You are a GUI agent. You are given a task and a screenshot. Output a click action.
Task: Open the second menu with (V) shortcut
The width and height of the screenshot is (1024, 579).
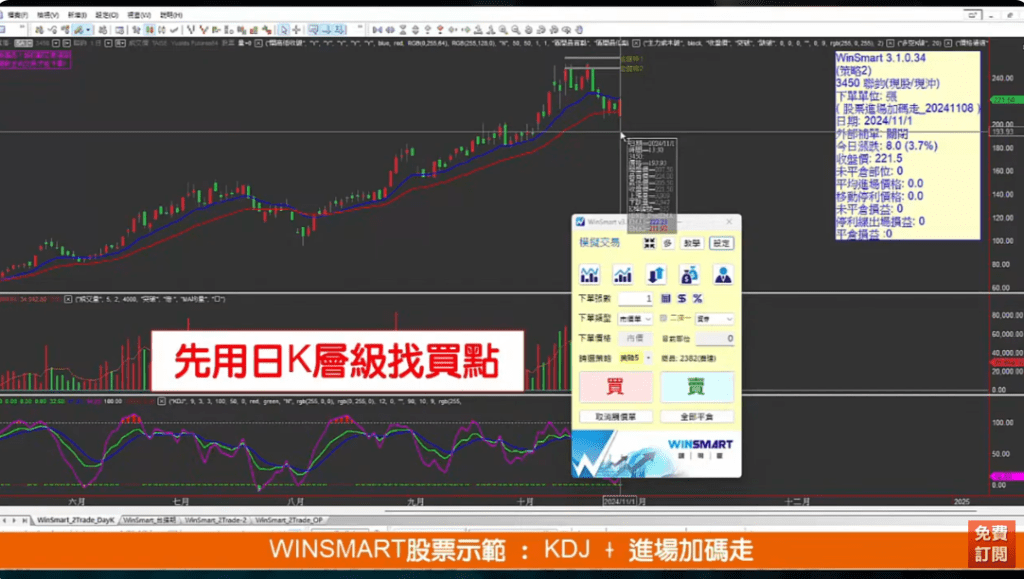tap(48, 15)
